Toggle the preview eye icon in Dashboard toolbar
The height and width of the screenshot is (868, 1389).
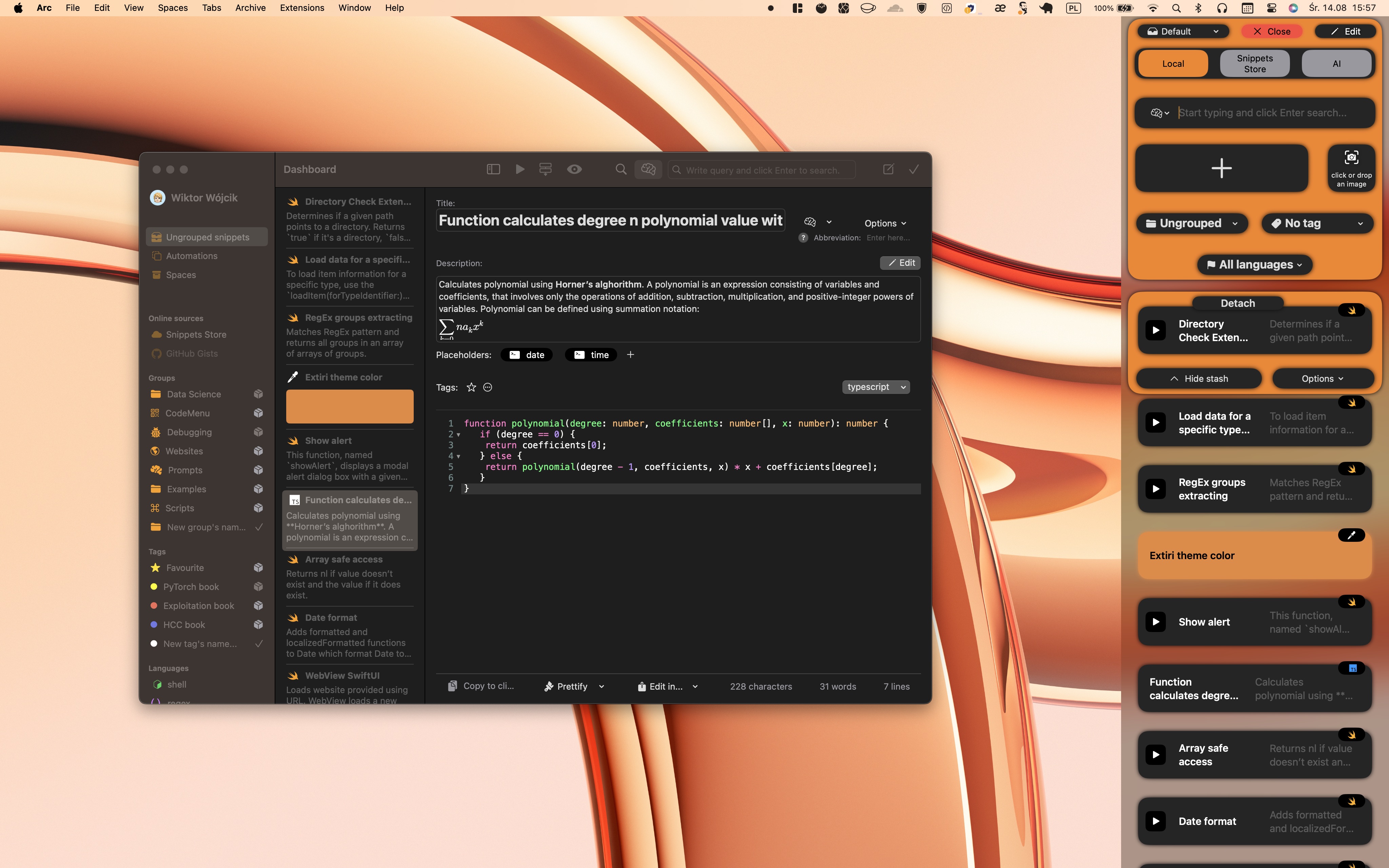[574, 169]
